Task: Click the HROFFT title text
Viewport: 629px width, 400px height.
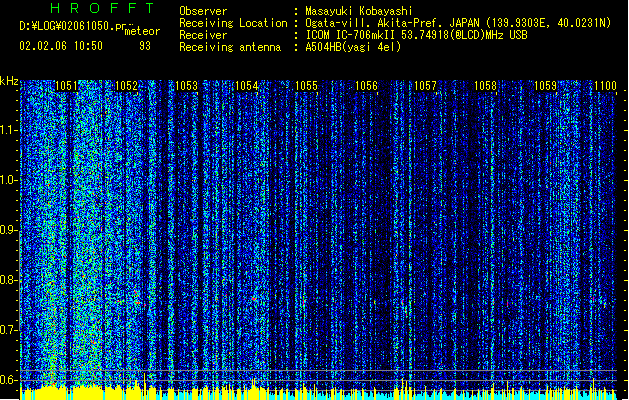Action: pos(102,8)
